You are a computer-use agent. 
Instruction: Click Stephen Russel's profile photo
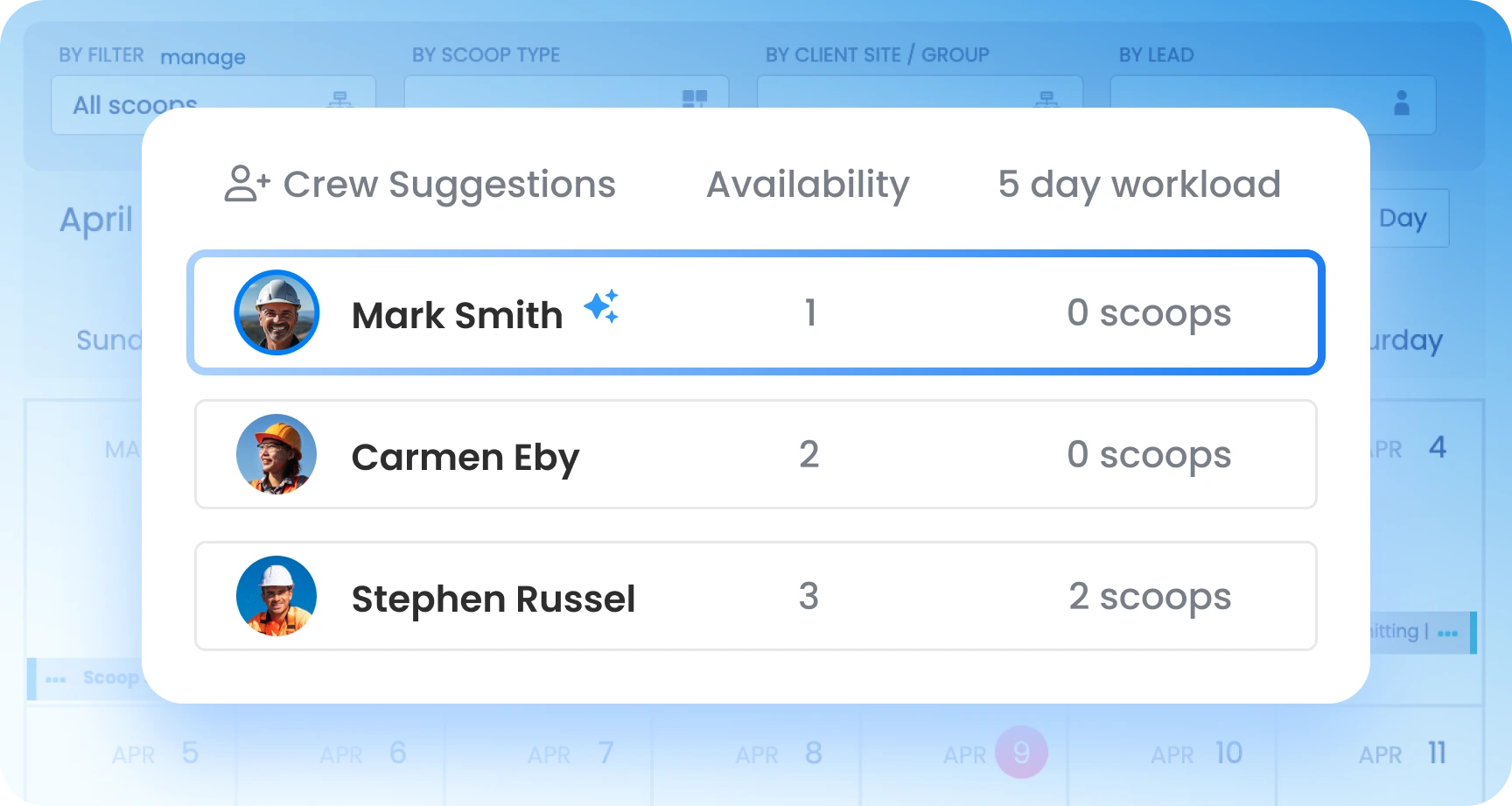pos(276,596)
